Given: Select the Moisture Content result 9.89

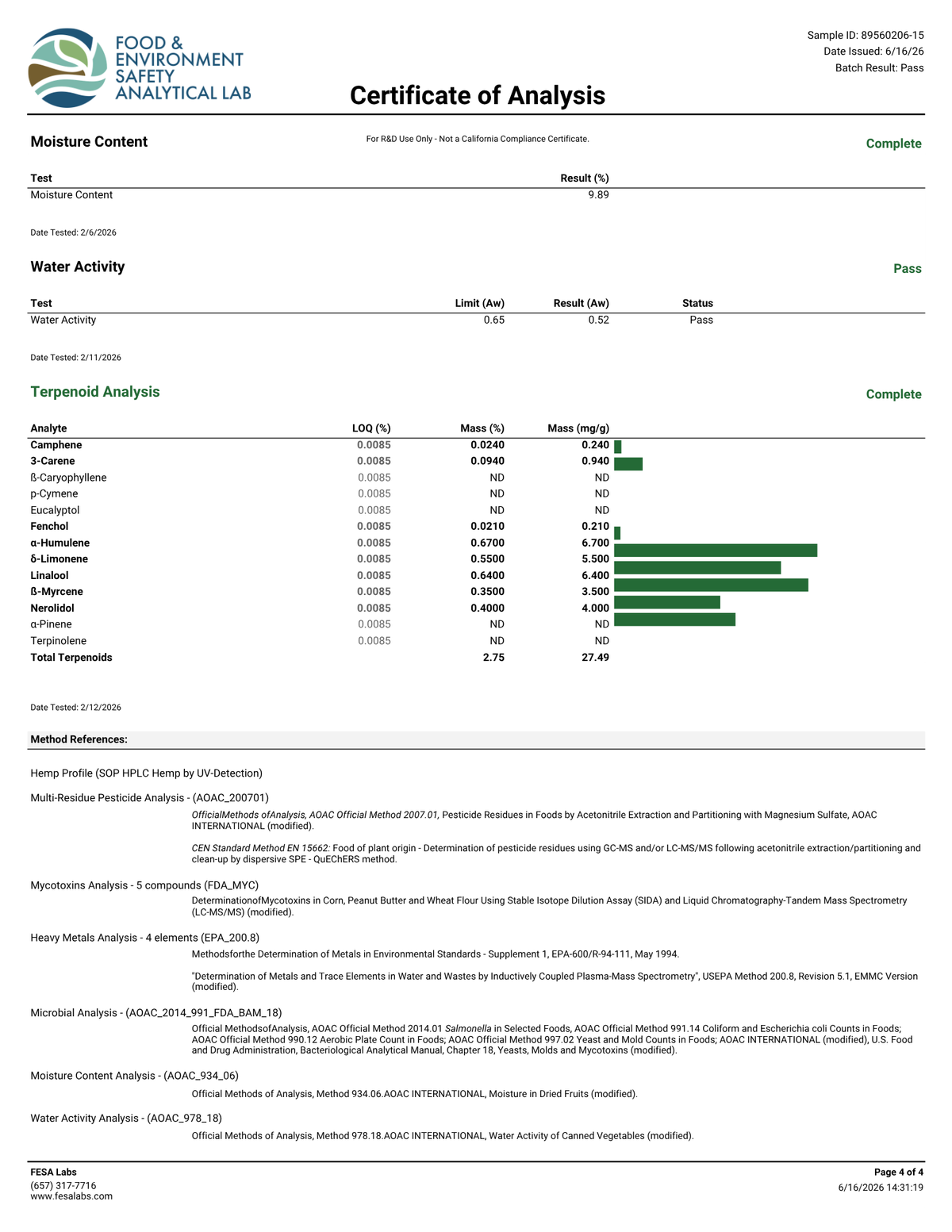Looking at the screenshot, I should pos(598,194).
